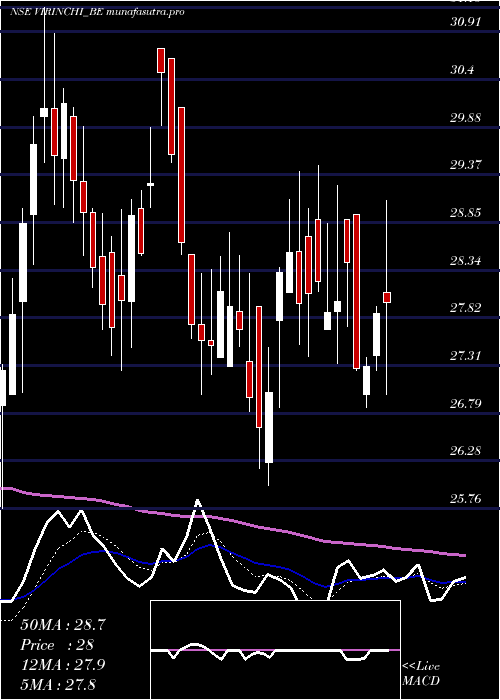Screen dimensions: 500x700
Task: Click the pink 50MA line
Action: click(x=232, y=521)
